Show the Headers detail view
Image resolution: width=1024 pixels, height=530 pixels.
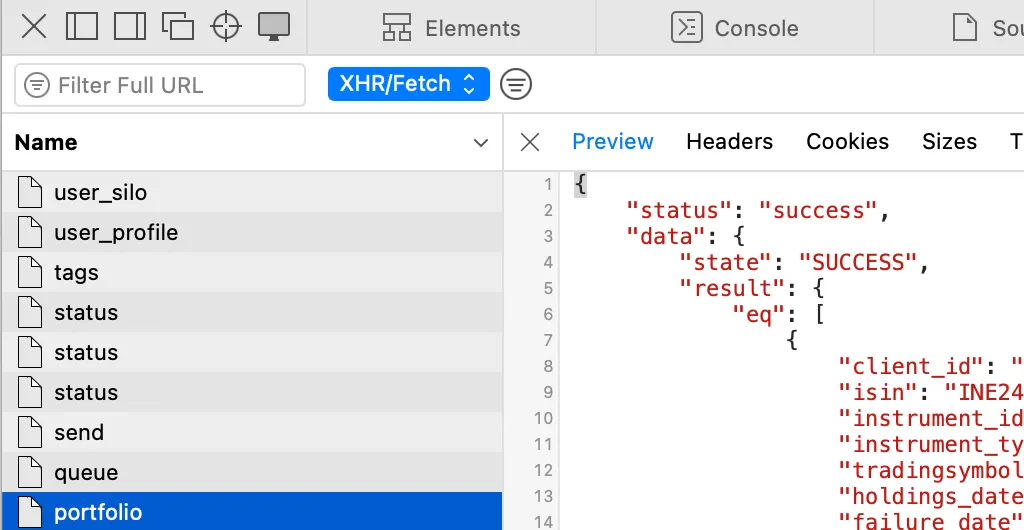pyautogui.click(x=729, y=142)
